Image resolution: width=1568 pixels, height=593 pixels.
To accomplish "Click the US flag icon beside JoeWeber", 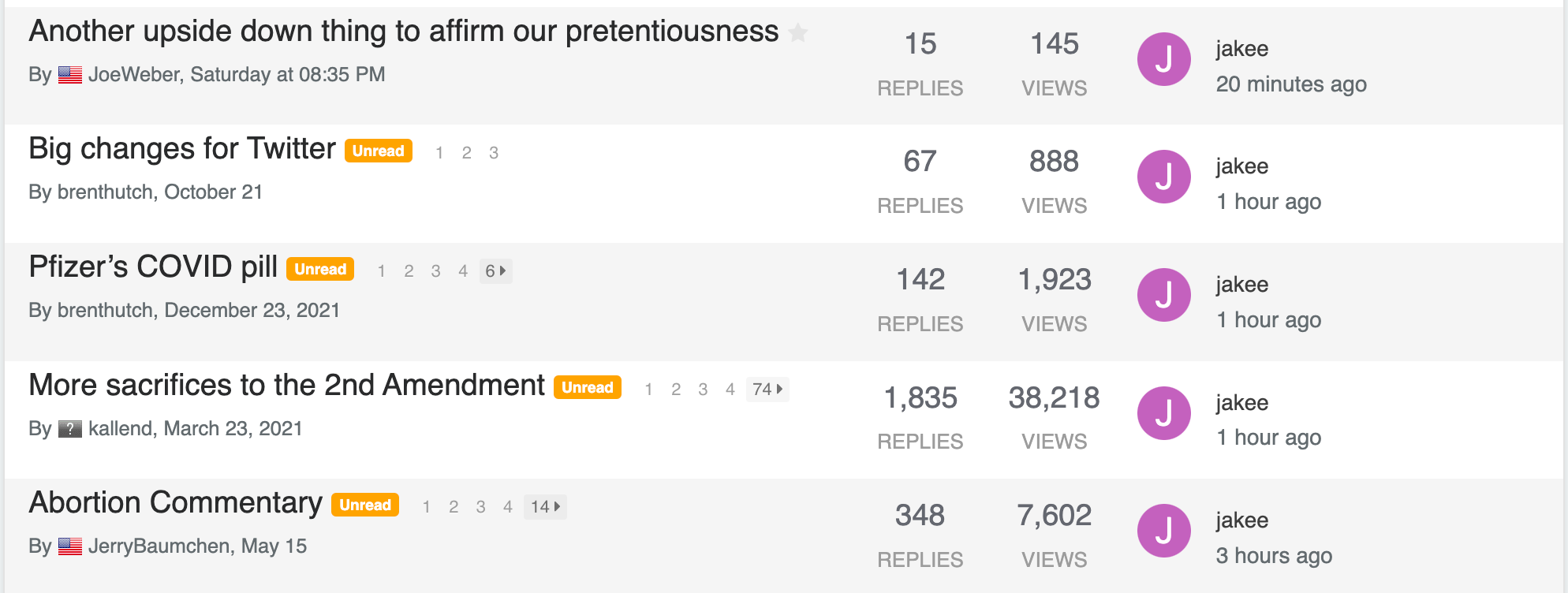I will 70,75.
